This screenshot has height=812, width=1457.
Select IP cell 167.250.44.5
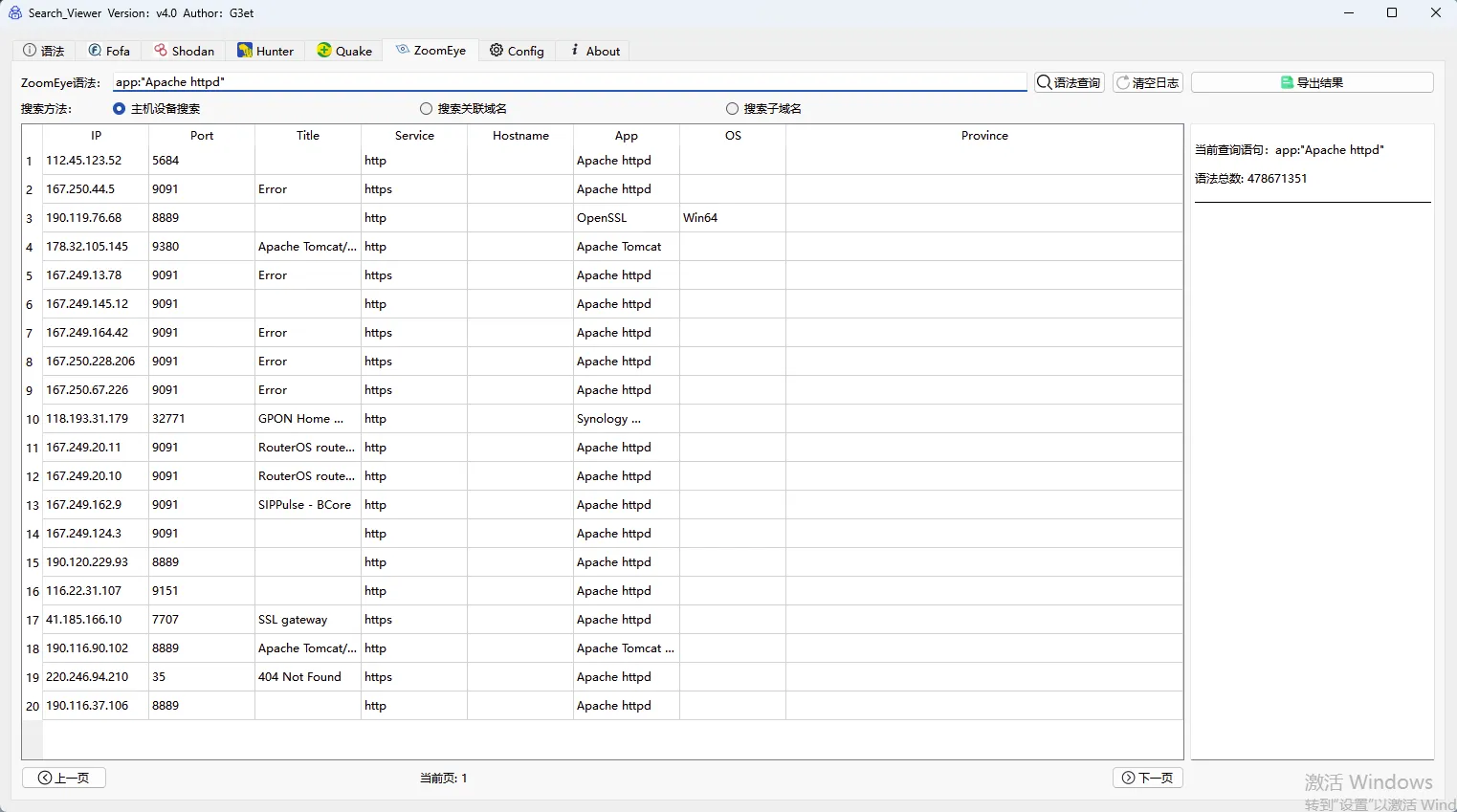click(96, 189)
